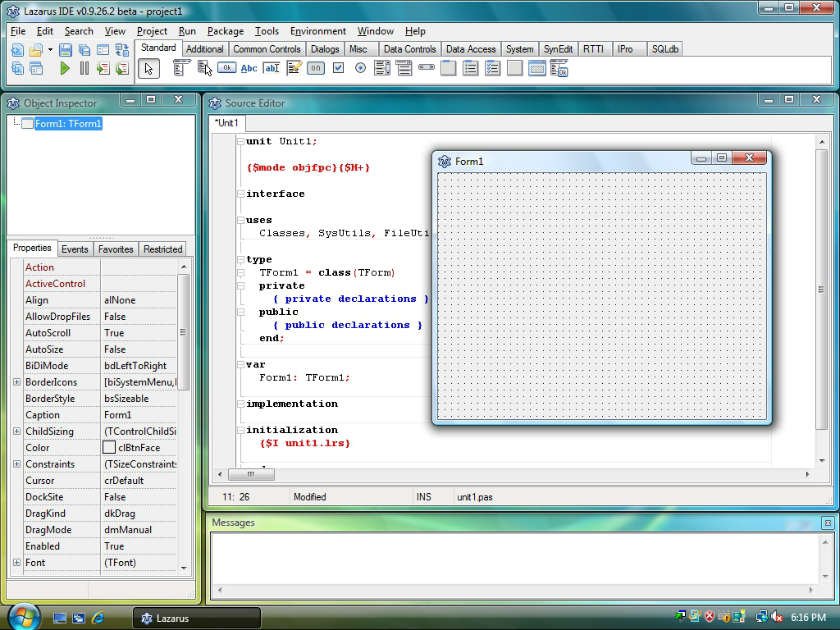The width and height of the screenshot is (840, 630).
Task: Open the Package menu
Action: pyautogui.click(x=225, y=31)
